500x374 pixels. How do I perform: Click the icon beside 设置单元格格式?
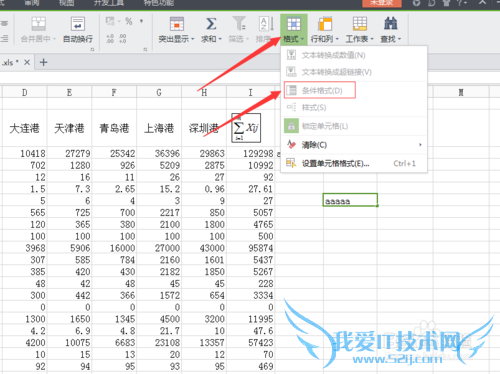pos(291,163)
